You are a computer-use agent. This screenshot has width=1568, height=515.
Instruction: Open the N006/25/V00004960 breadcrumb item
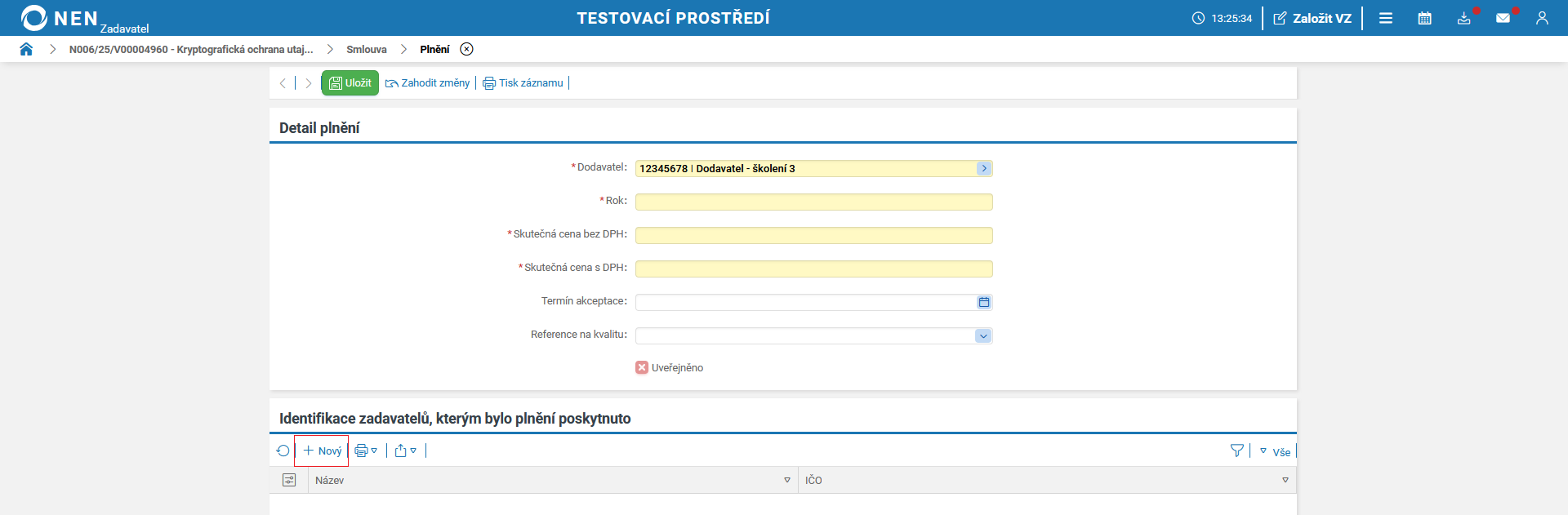pos(191,49)
